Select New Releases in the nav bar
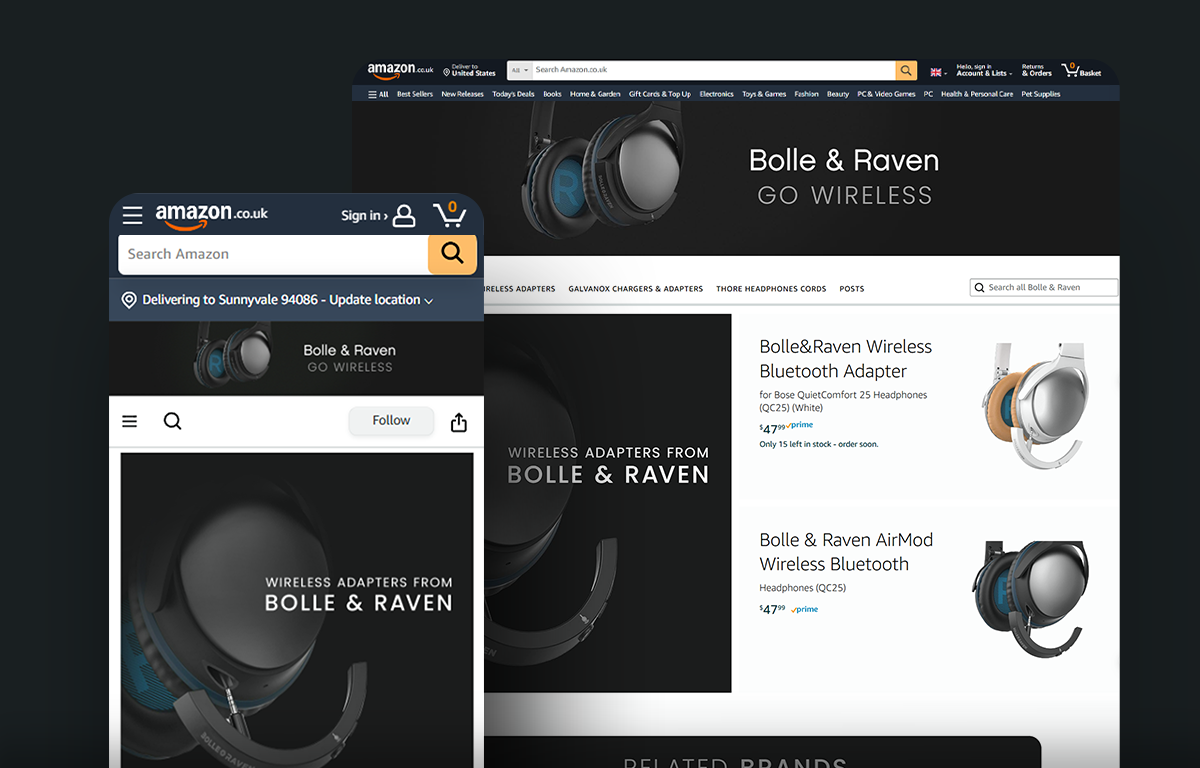The width and height of the screenshot is (1200, 768). pos(462,94)
